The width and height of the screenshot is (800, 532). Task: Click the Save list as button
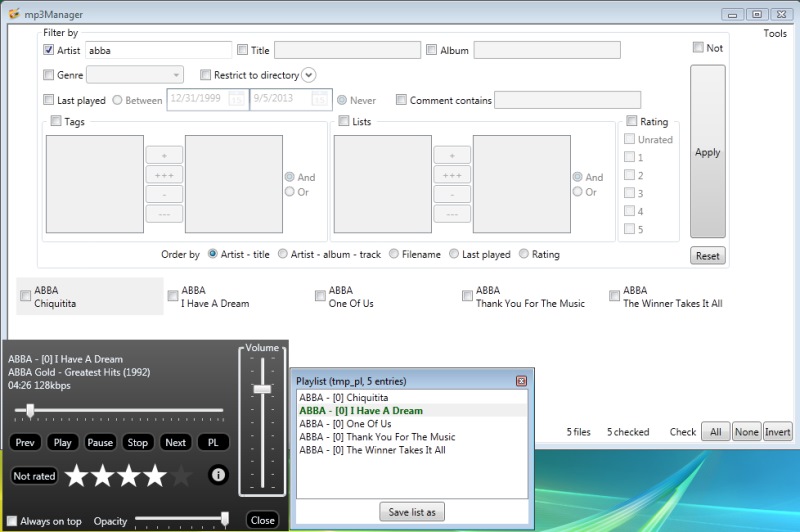point(411,512)
